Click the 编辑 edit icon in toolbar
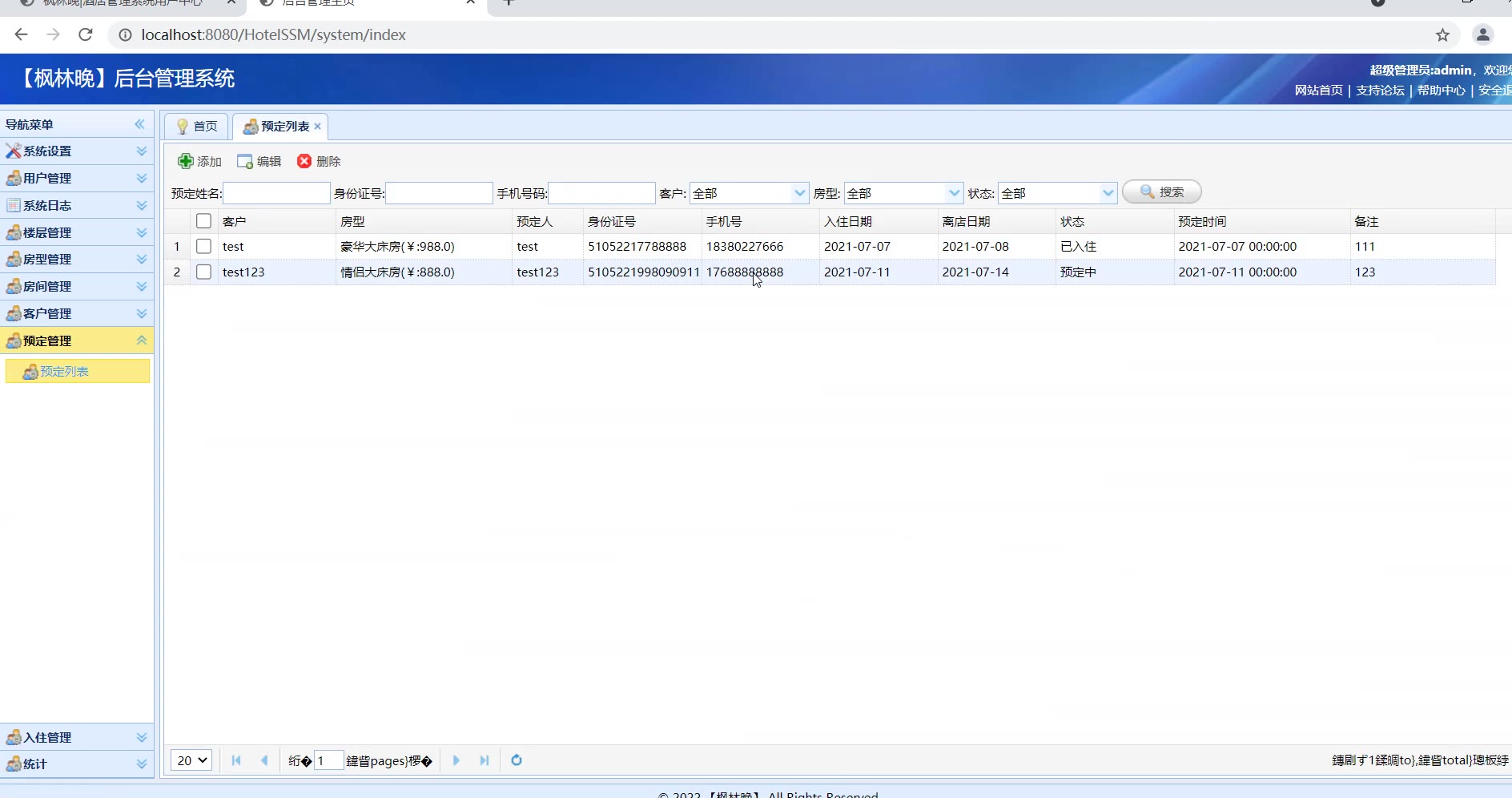The width and height of the screenshot is (1512, 798). pyautogui.click(x=245, y=161)
